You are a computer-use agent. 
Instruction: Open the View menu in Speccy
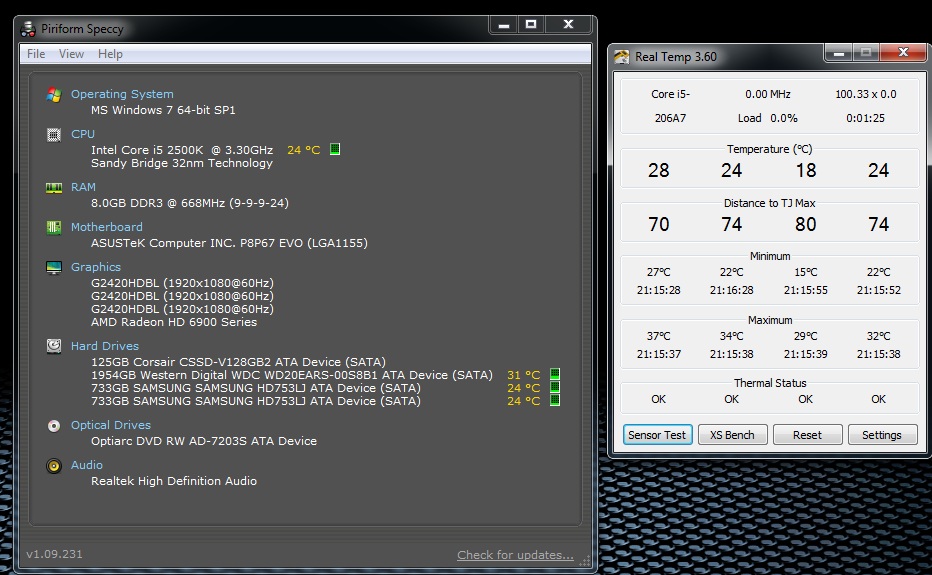click(71, 54)
